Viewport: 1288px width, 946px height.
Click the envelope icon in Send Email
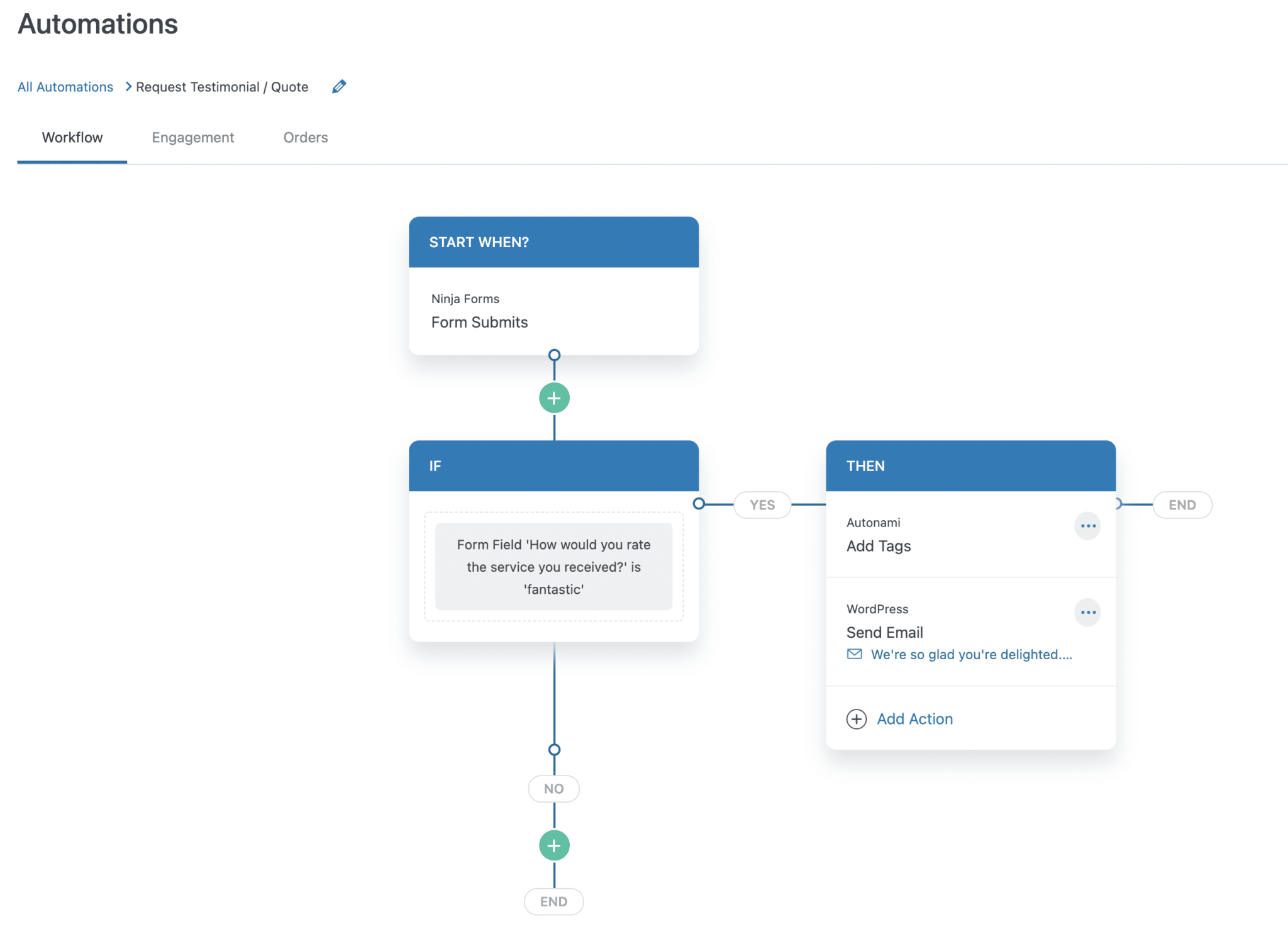[x=854, y=654]
